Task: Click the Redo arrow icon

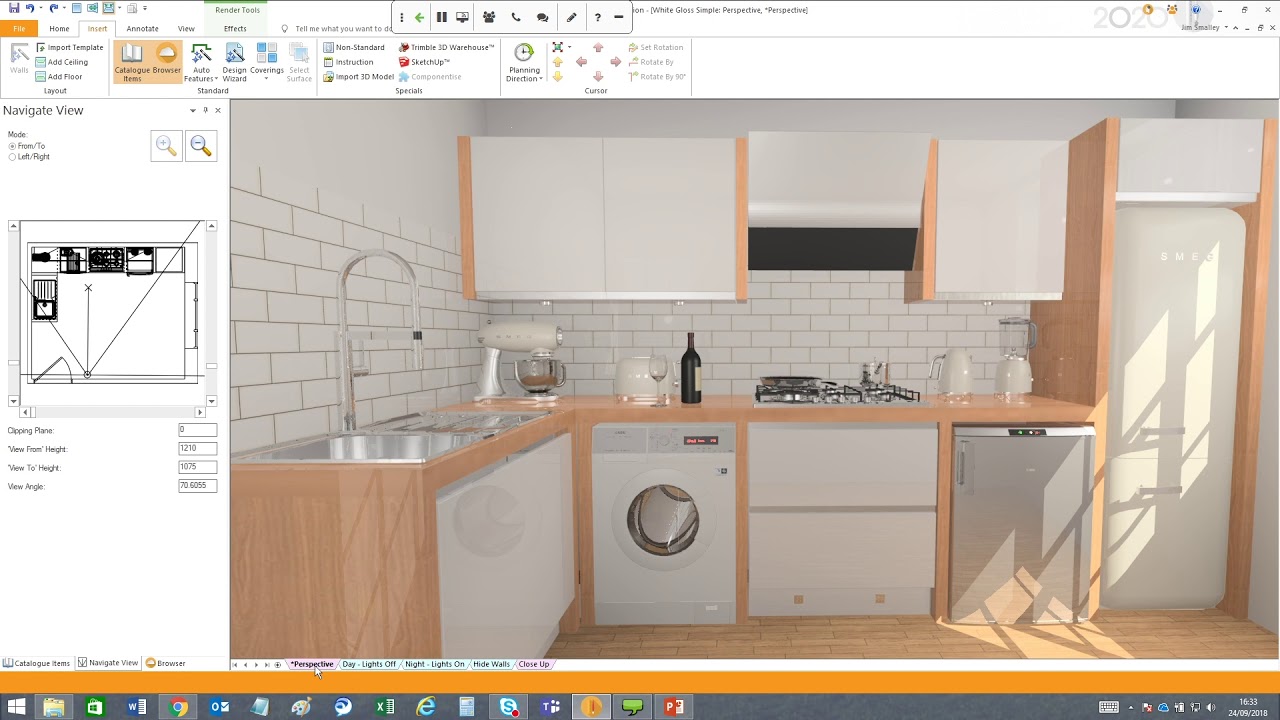Action: click(x=54, y=9)
